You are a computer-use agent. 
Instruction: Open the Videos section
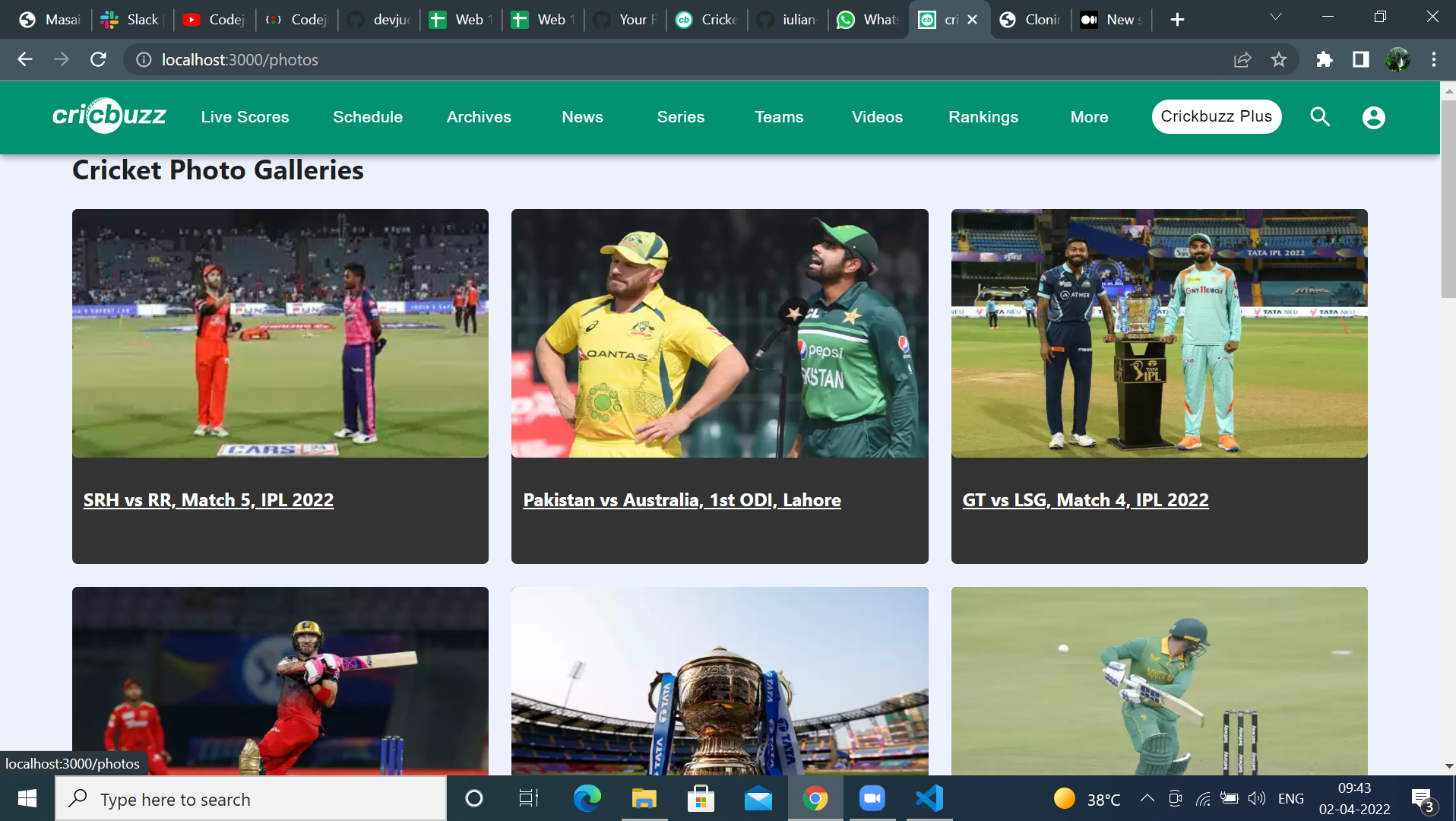[x=877, y=117]
